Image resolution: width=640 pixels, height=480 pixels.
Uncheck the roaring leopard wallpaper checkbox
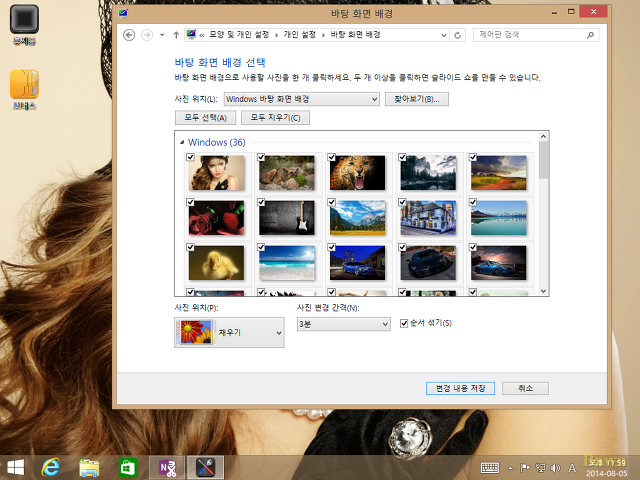coord(331,157)
